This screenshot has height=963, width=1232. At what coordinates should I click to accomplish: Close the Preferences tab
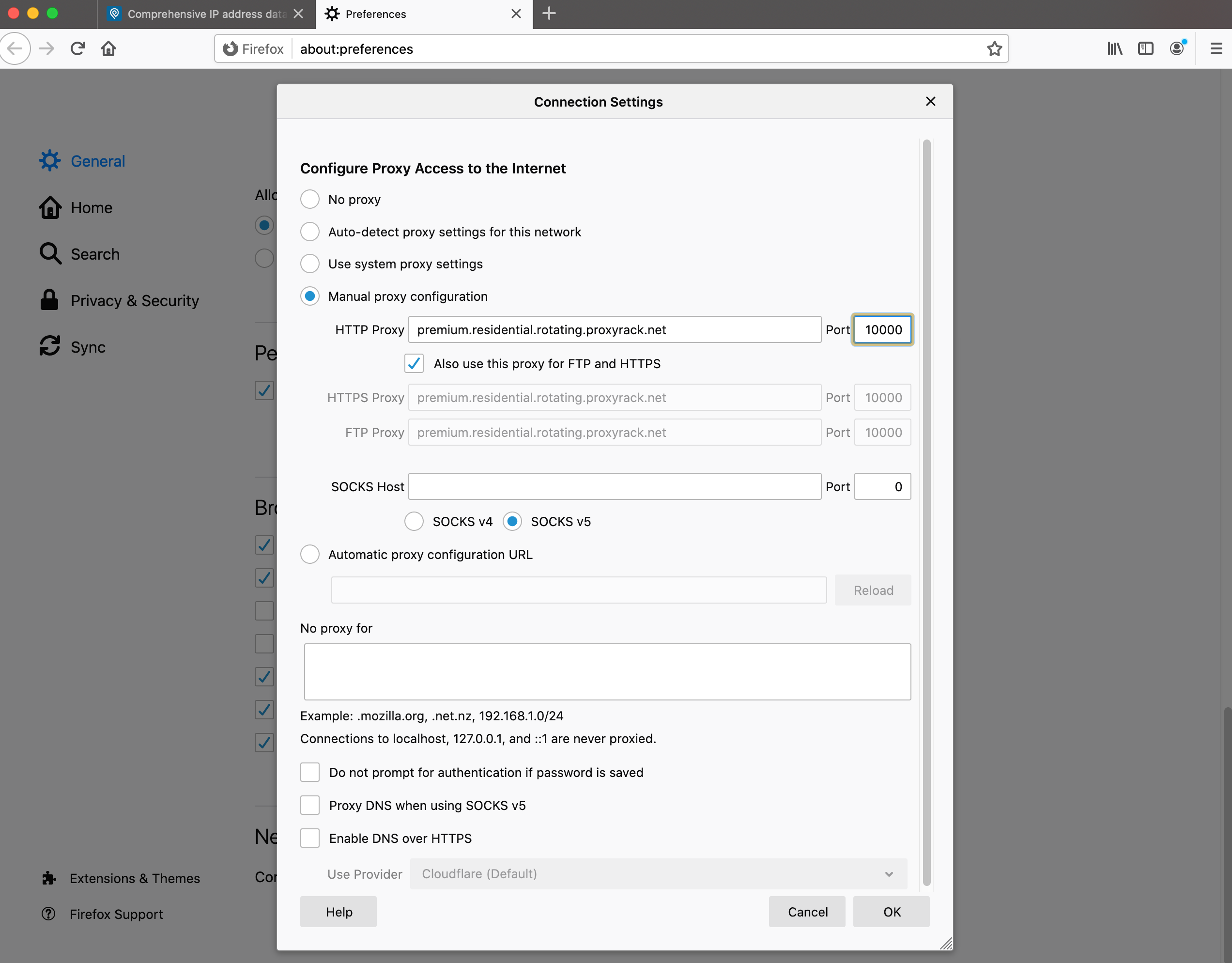coord(516,14)
